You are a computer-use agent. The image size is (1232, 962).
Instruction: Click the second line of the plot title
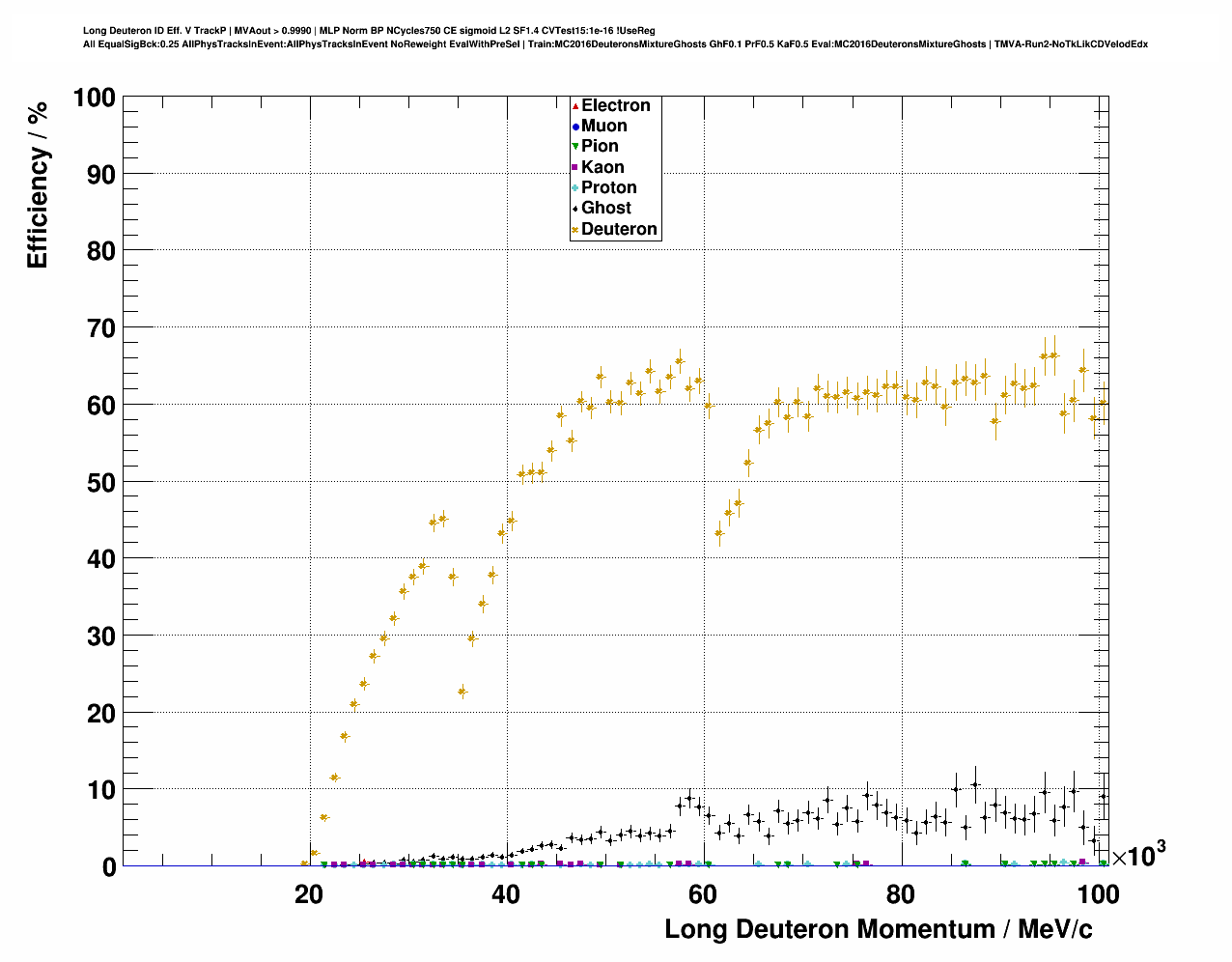pos(615,44)
